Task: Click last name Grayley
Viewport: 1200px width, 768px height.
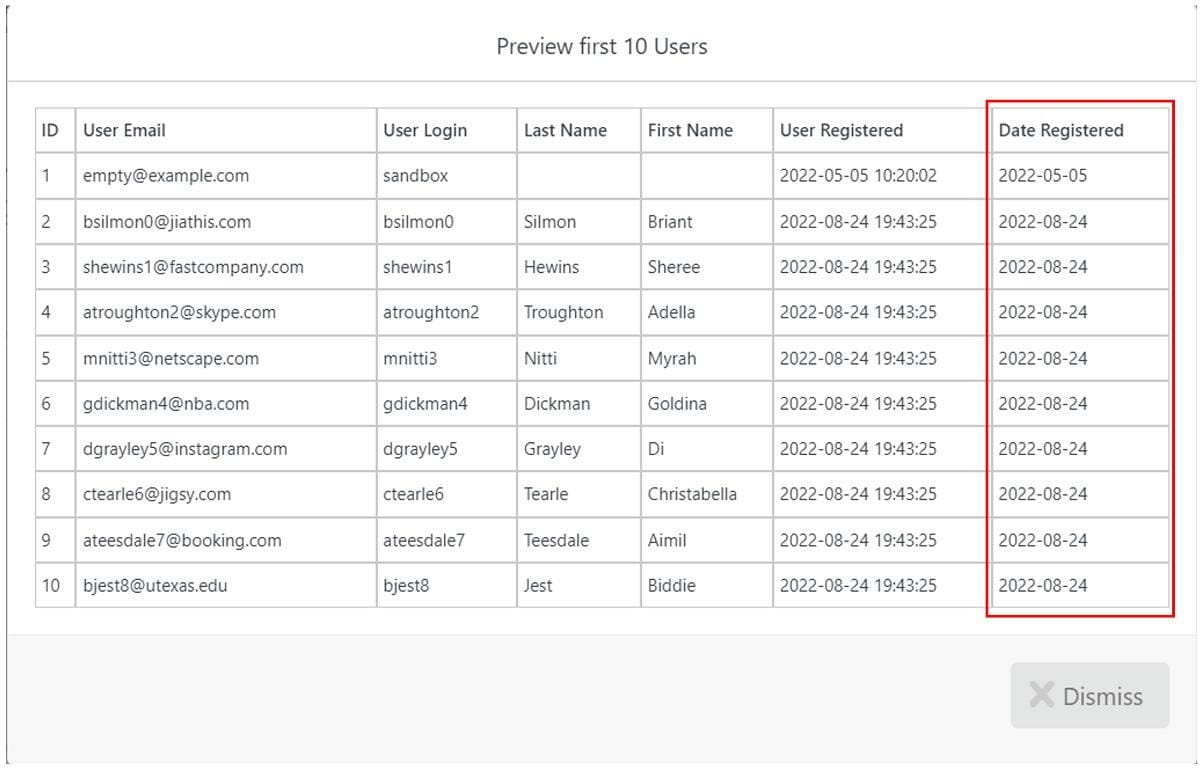Action: click(x=552, y=449)
